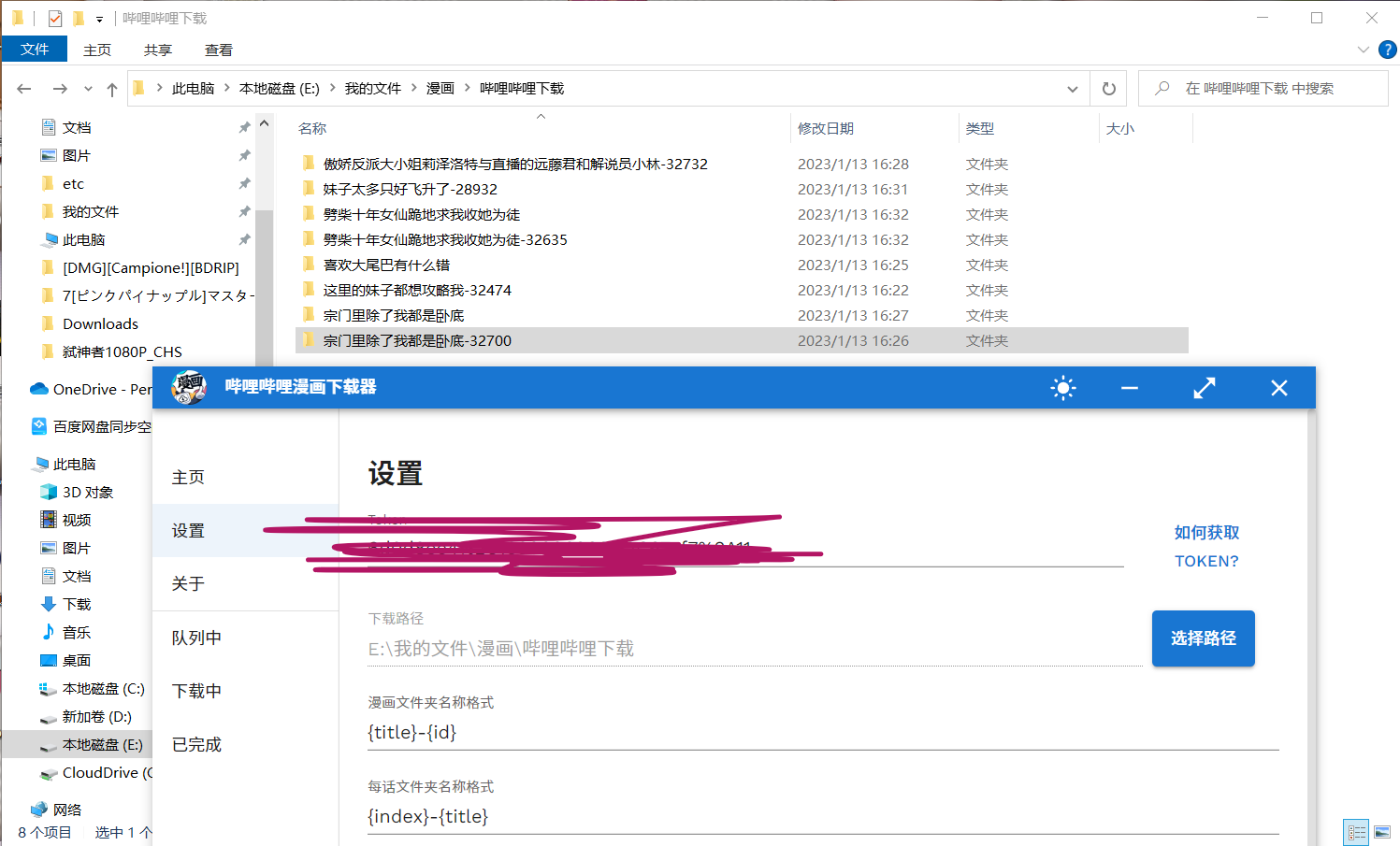Viewport: 1400px width, 846px height.
Task: Unpin 此电脑 from Quick access
Action: pos(244,239)
